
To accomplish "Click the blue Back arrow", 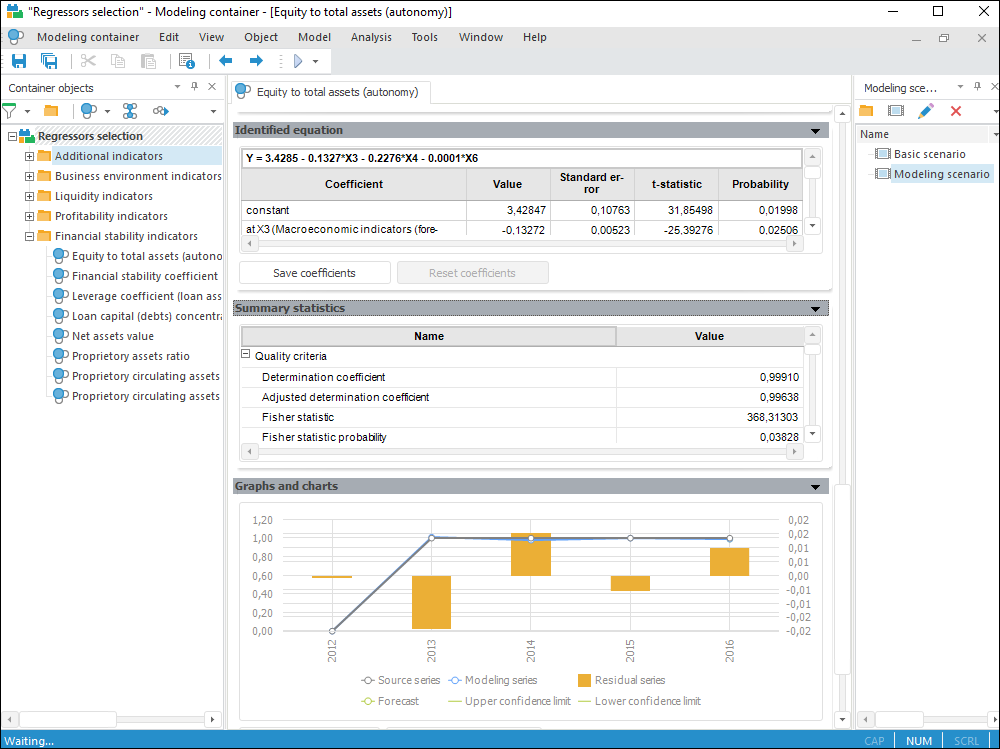I will pos(225,61).
